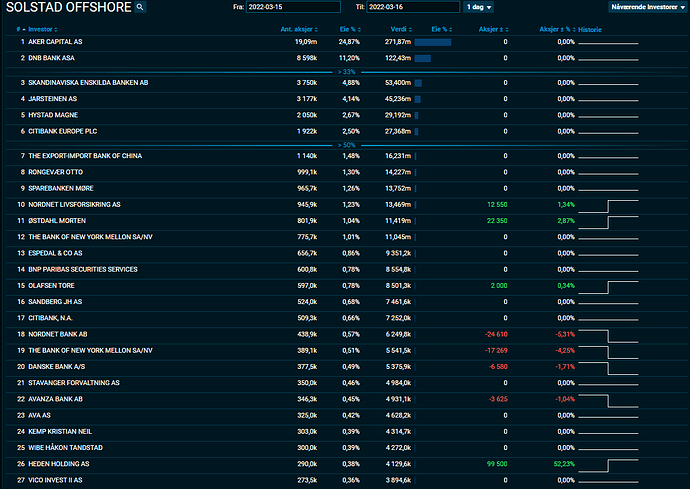Select investor AVA AS
The width and height of the screenshot is (690, 489).
pos(39,416)
